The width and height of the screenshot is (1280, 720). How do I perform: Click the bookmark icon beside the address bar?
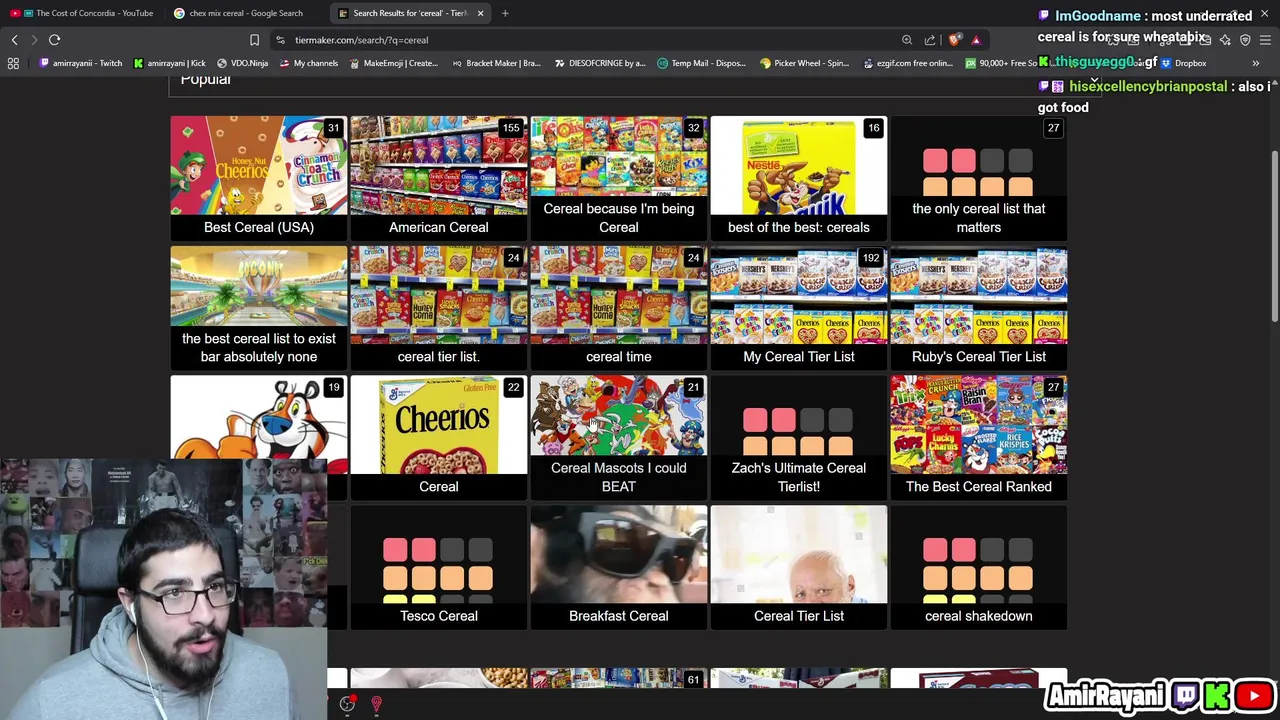254,40
